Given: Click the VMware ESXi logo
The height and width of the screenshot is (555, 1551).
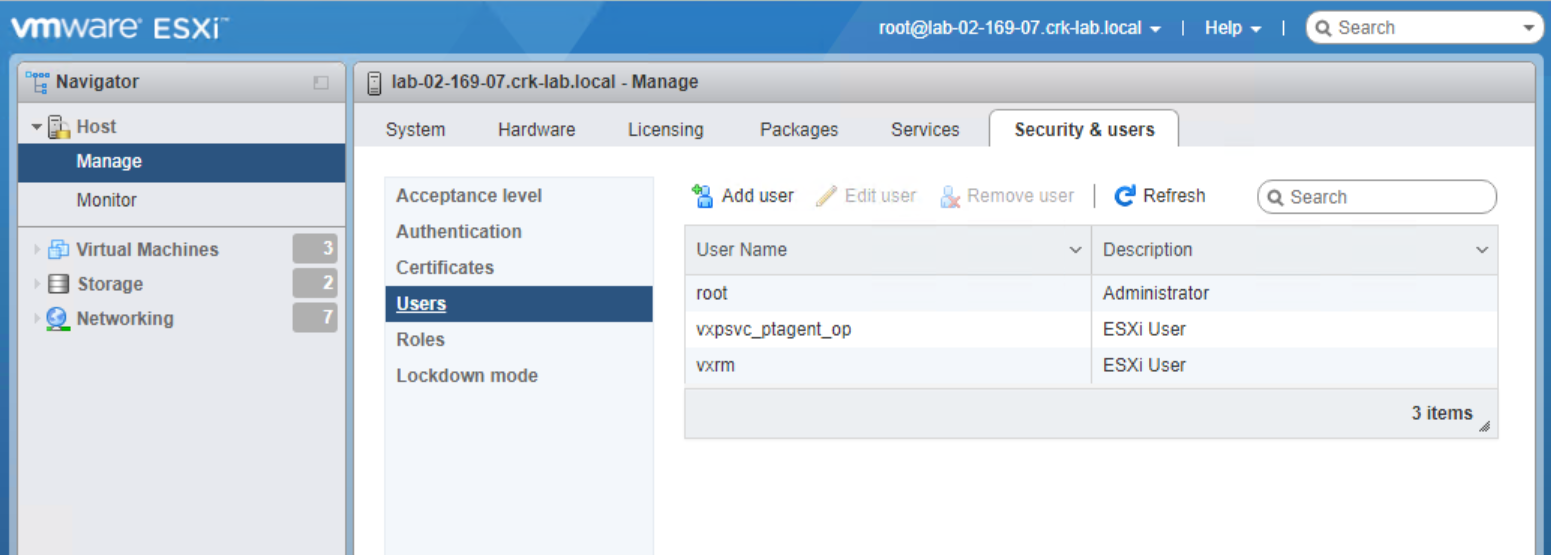Looking at the screenshot, I should click(119, 28).
